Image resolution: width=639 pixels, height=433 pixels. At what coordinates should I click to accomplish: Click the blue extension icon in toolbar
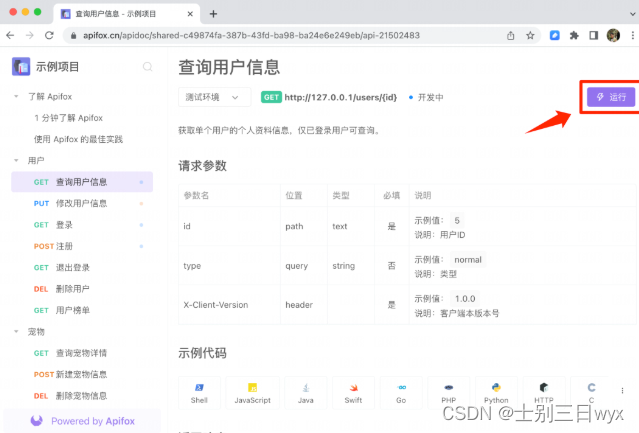[x=555, y=35]
